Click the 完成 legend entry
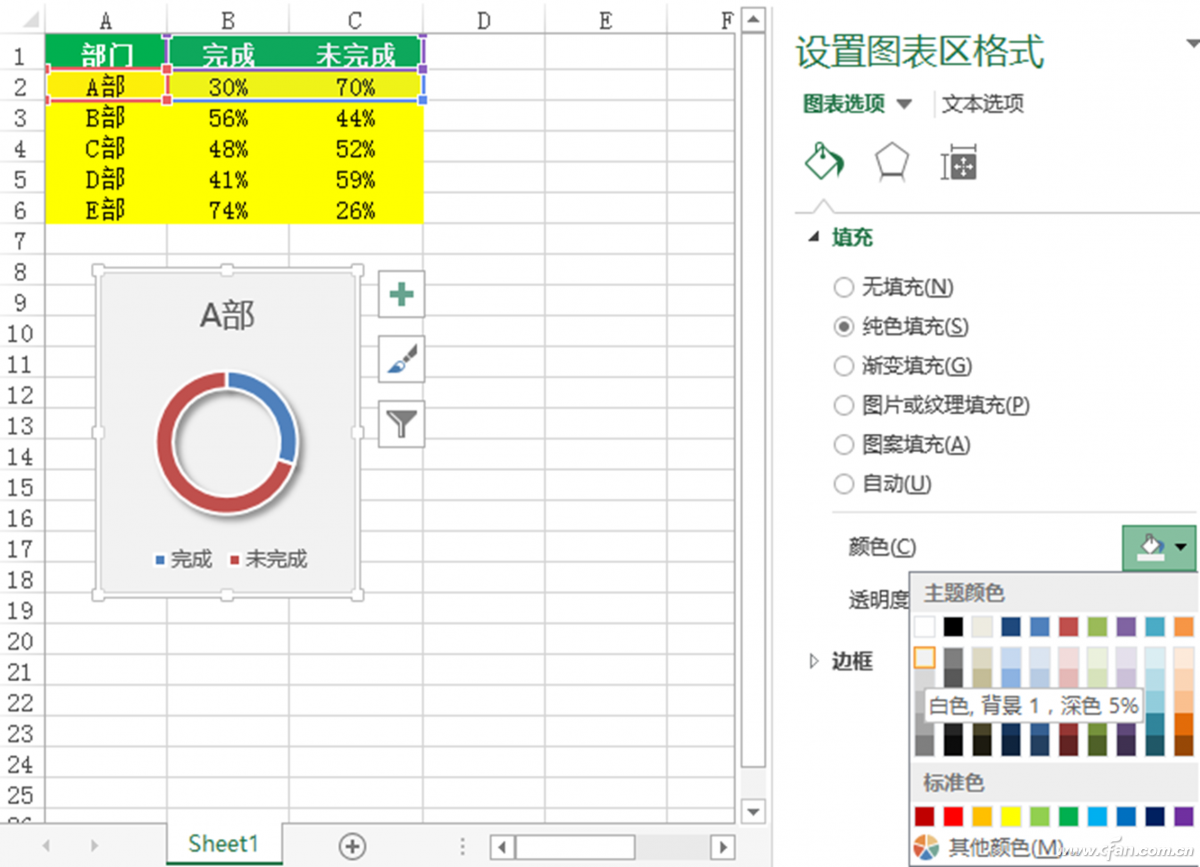 183,559
